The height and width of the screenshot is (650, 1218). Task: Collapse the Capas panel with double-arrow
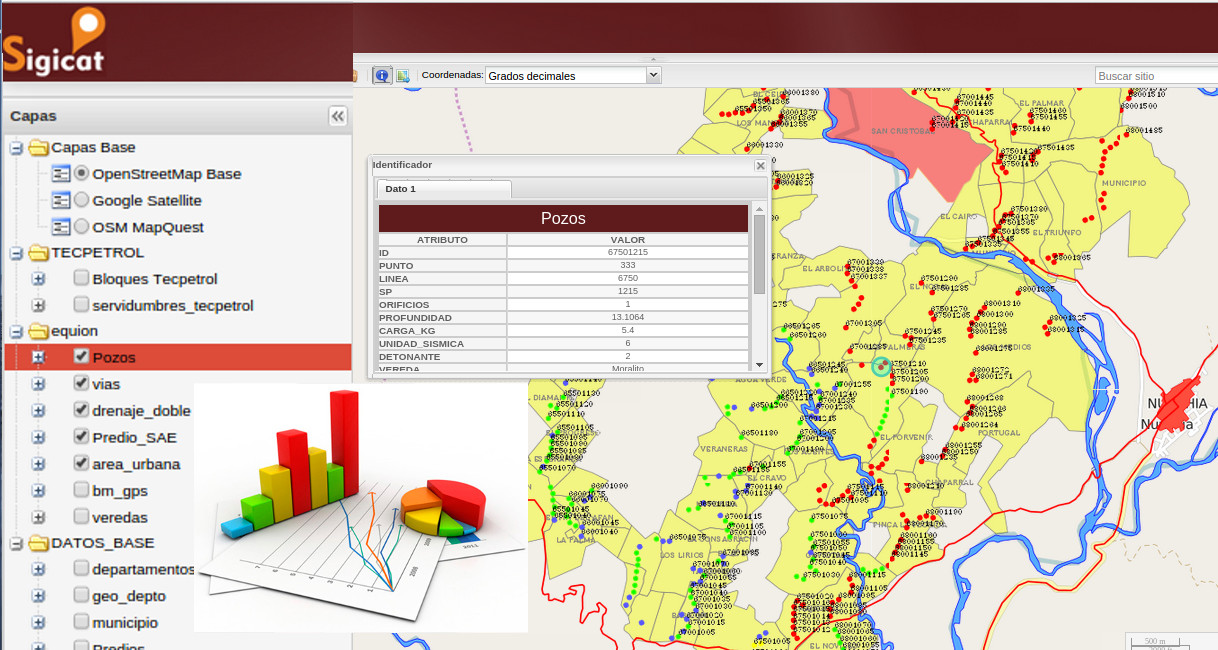(x=338, y=116)
